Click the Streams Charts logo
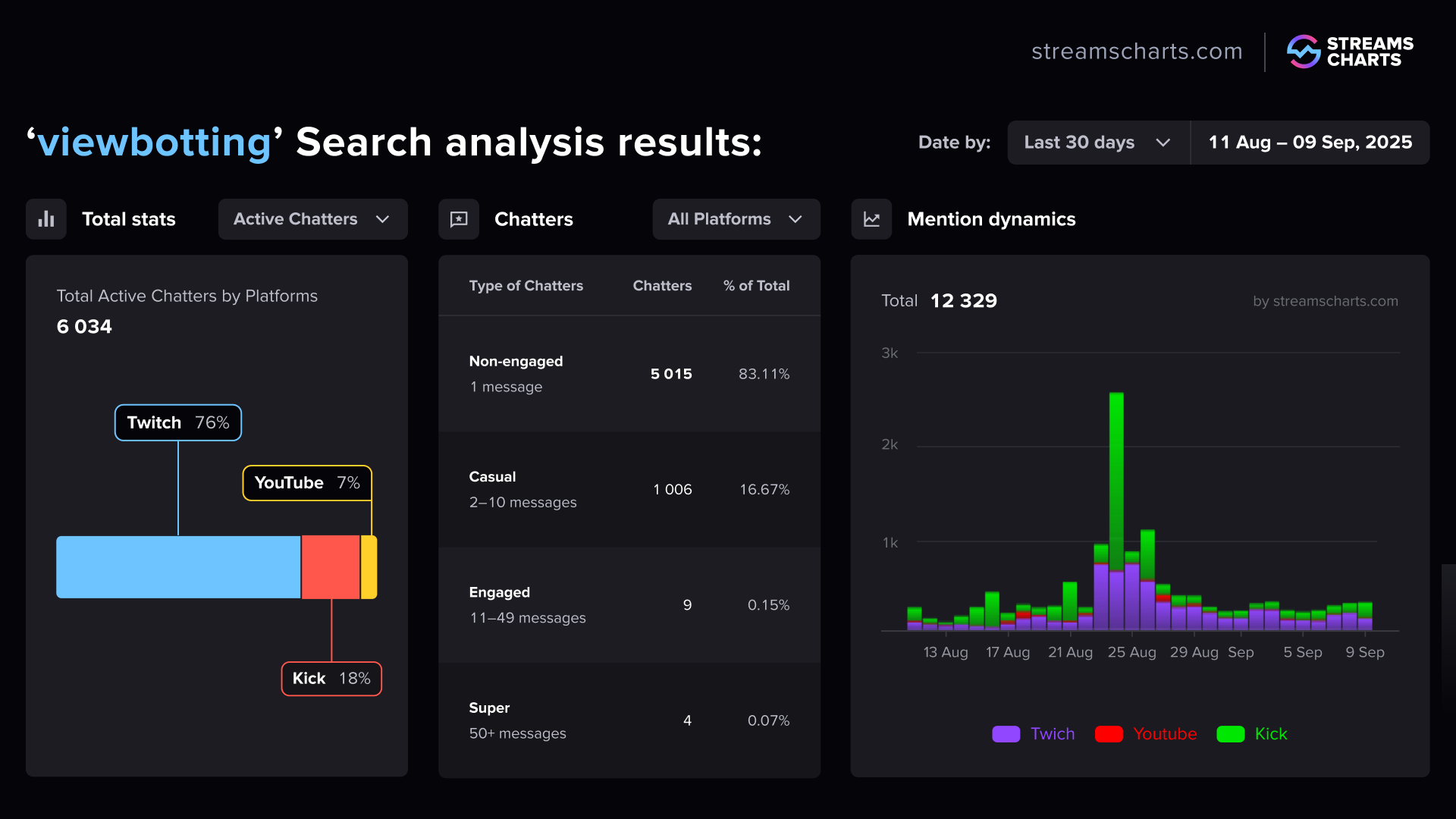1456x819 pixels. pos(1350,52)
